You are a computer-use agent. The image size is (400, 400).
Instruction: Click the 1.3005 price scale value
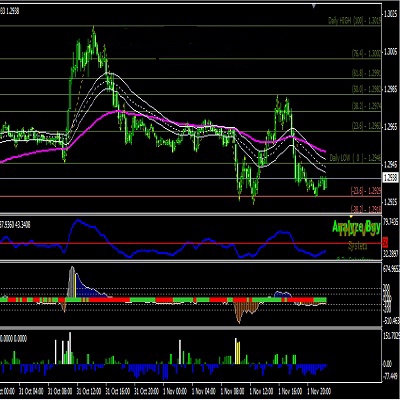390,52
